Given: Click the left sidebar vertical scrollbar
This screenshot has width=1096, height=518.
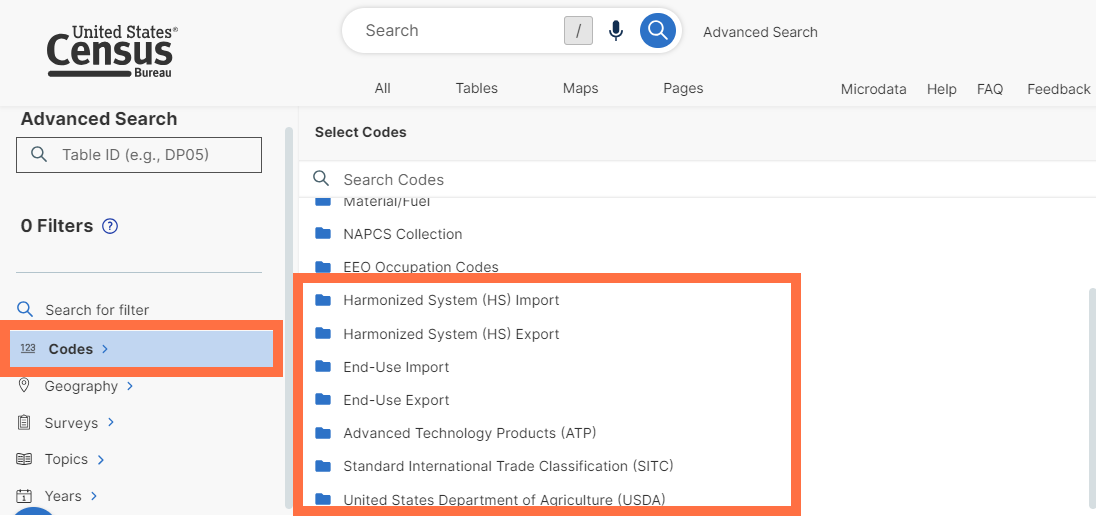Looking at the screenshot, I should pos(289,318).
